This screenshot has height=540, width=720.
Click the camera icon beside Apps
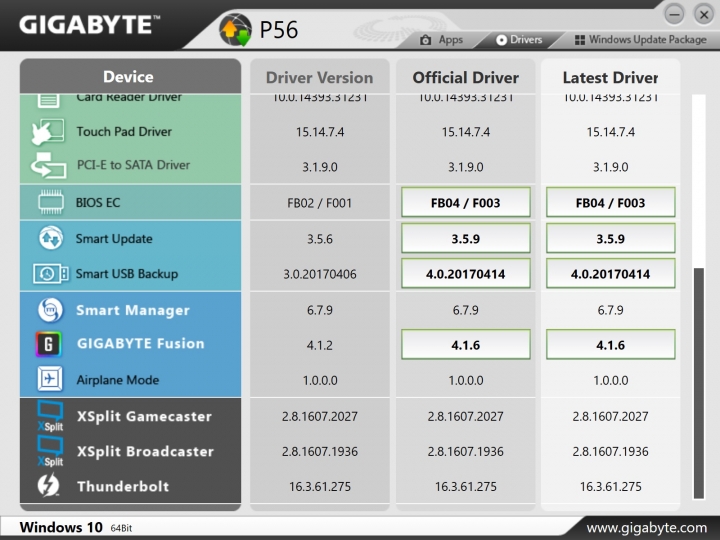pyautogui.click(x=426, y=40)
